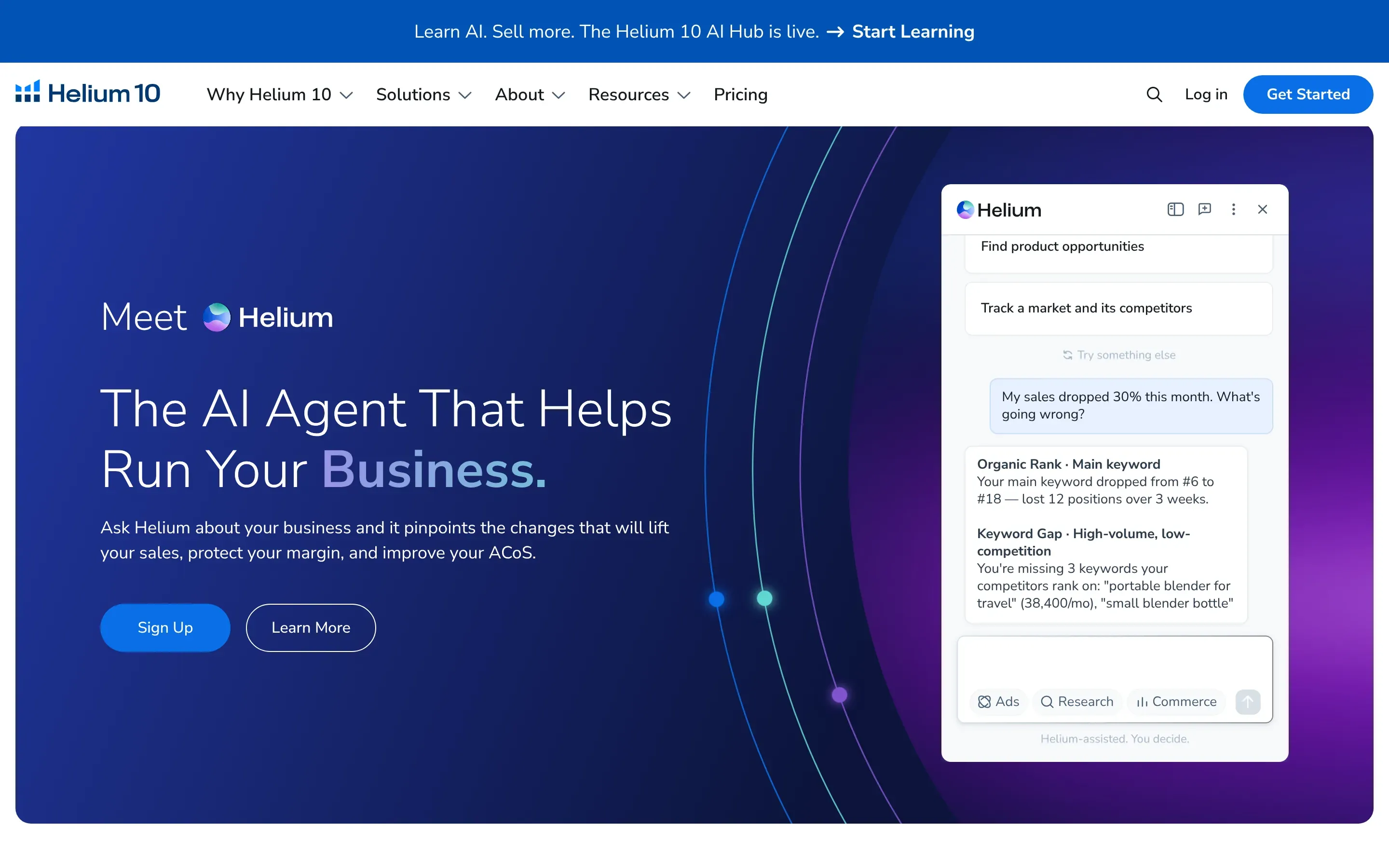Image resolution: width=1389 pixels, height=868 pixels.
Task: Click the 'Organic Rank · Main keyword' heading
Action: pyautogui.click(x=1068, y=464)
